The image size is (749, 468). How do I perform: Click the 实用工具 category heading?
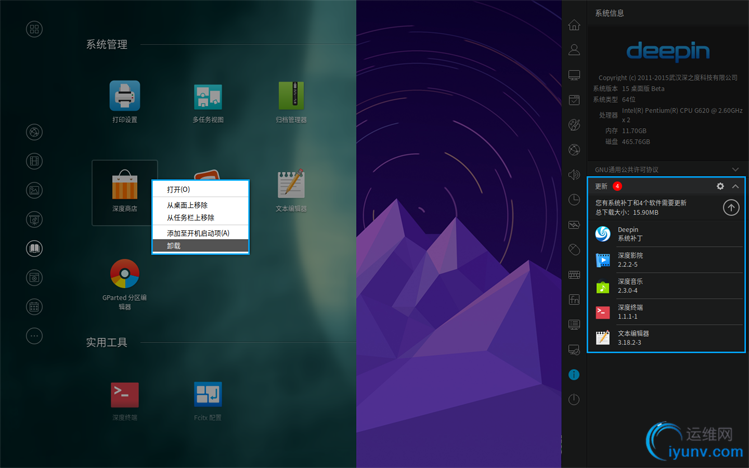click(x=107, y=342)
